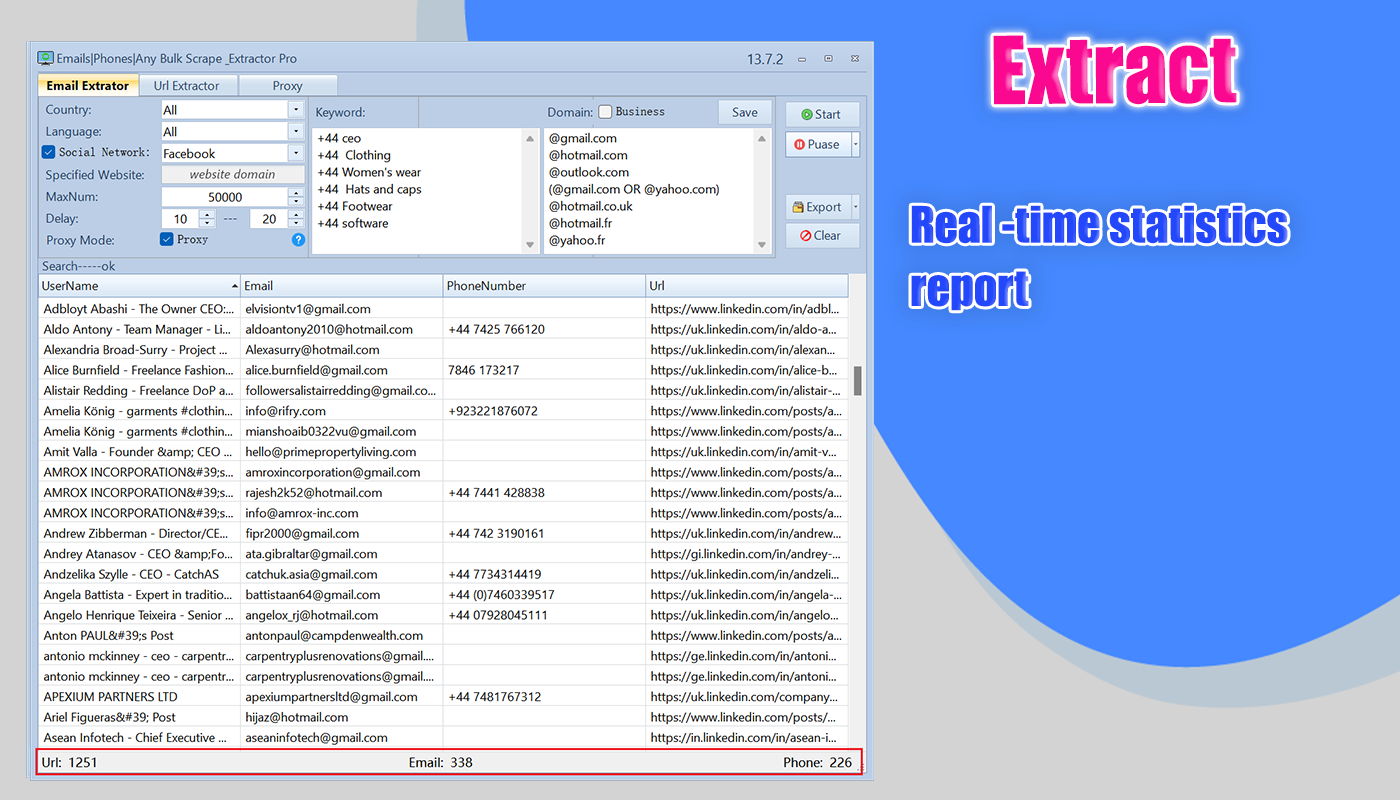This screenshot has height=800, width=1400.
Task: Select domain '@gmail.com' in domain list
Action: tap(583, 138)
